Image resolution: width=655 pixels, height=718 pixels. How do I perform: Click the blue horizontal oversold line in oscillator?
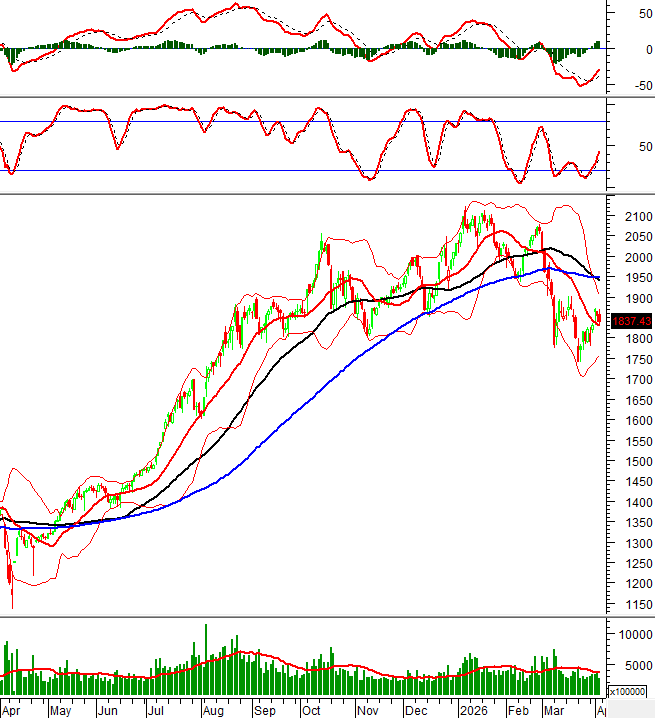(x=300, y=171)
